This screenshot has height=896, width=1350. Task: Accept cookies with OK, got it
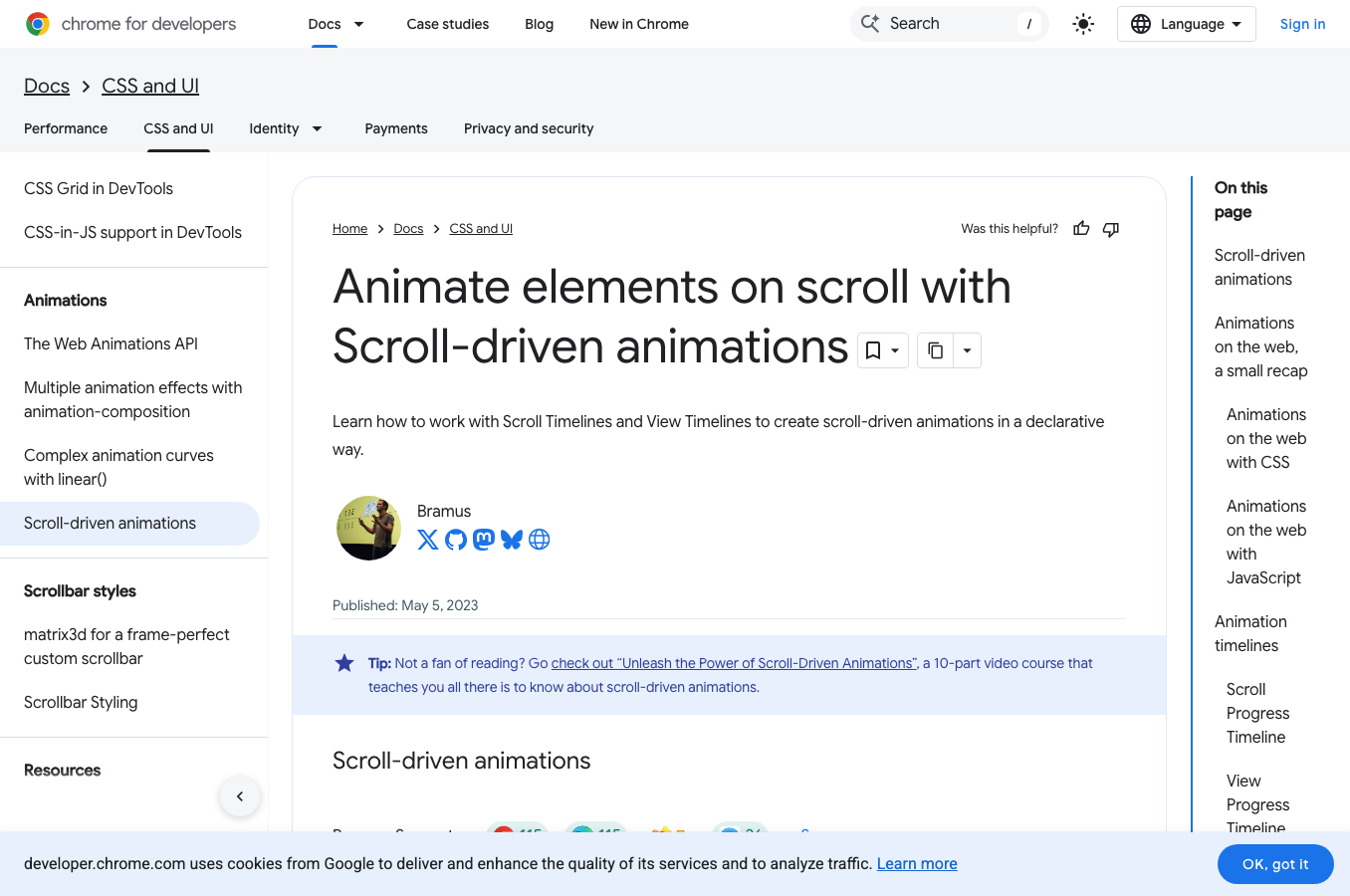[x=1275, y=863]
